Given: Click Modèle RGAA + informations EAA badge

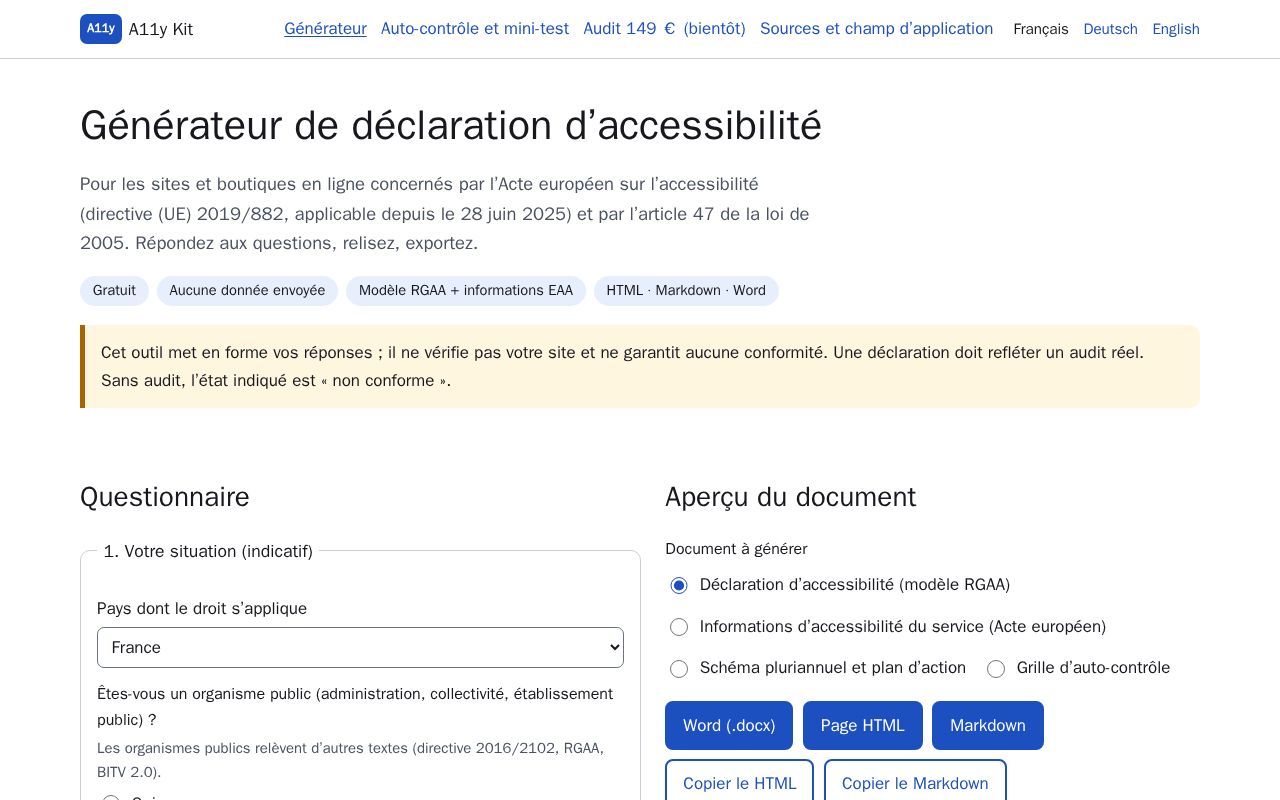Looking at the screenshot, I should pyautogui.click(x=466, y=291).
